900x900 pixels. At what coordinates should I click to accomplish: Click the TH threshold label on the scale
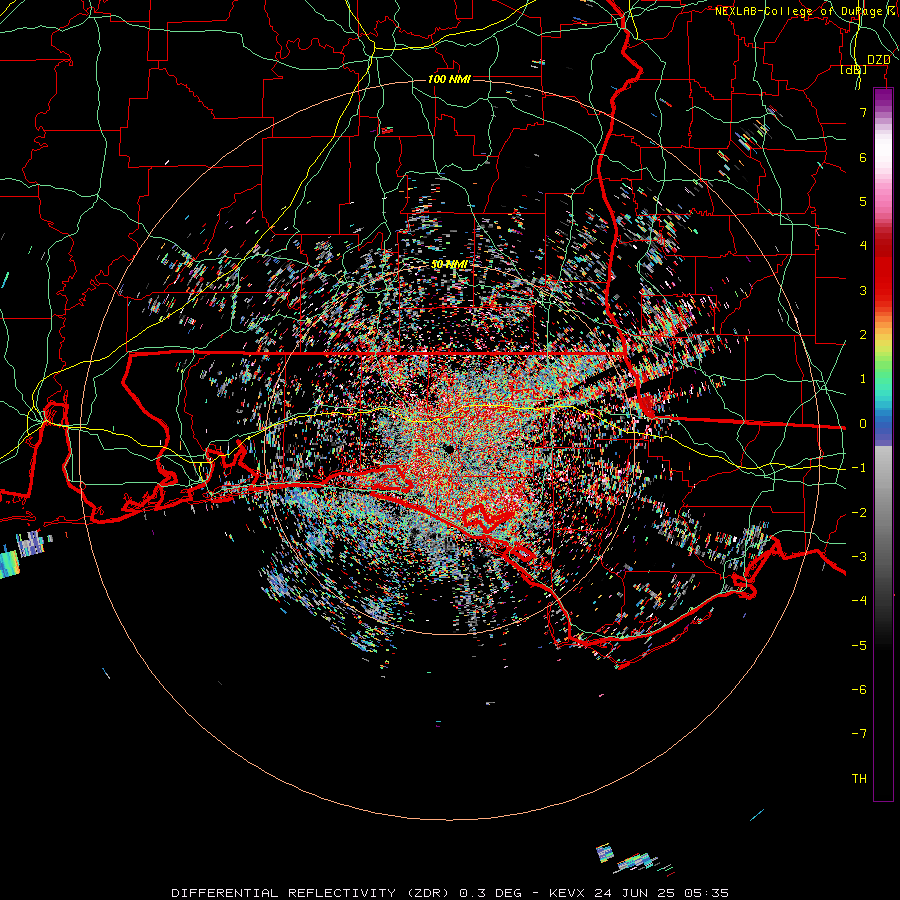tap(859, 779)
